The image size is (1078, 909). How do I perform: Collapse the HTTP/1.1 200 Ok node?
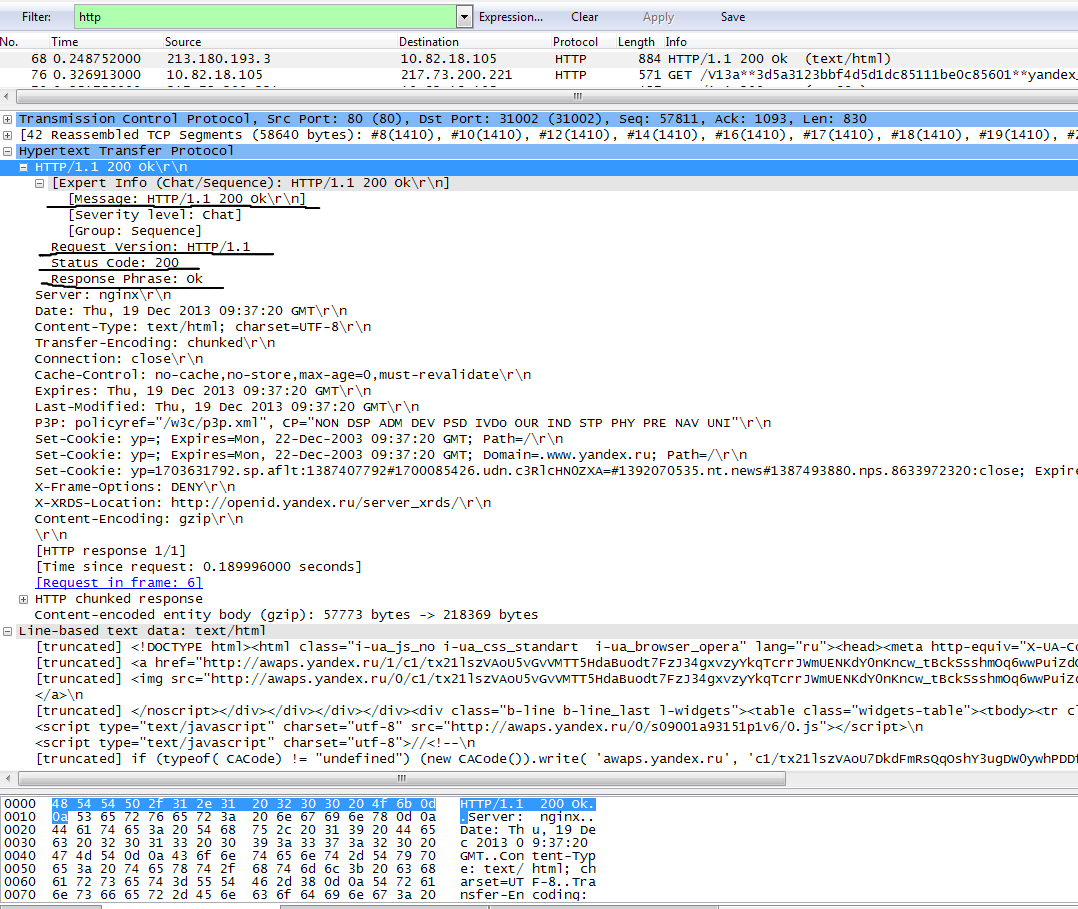tap(23, 167)
